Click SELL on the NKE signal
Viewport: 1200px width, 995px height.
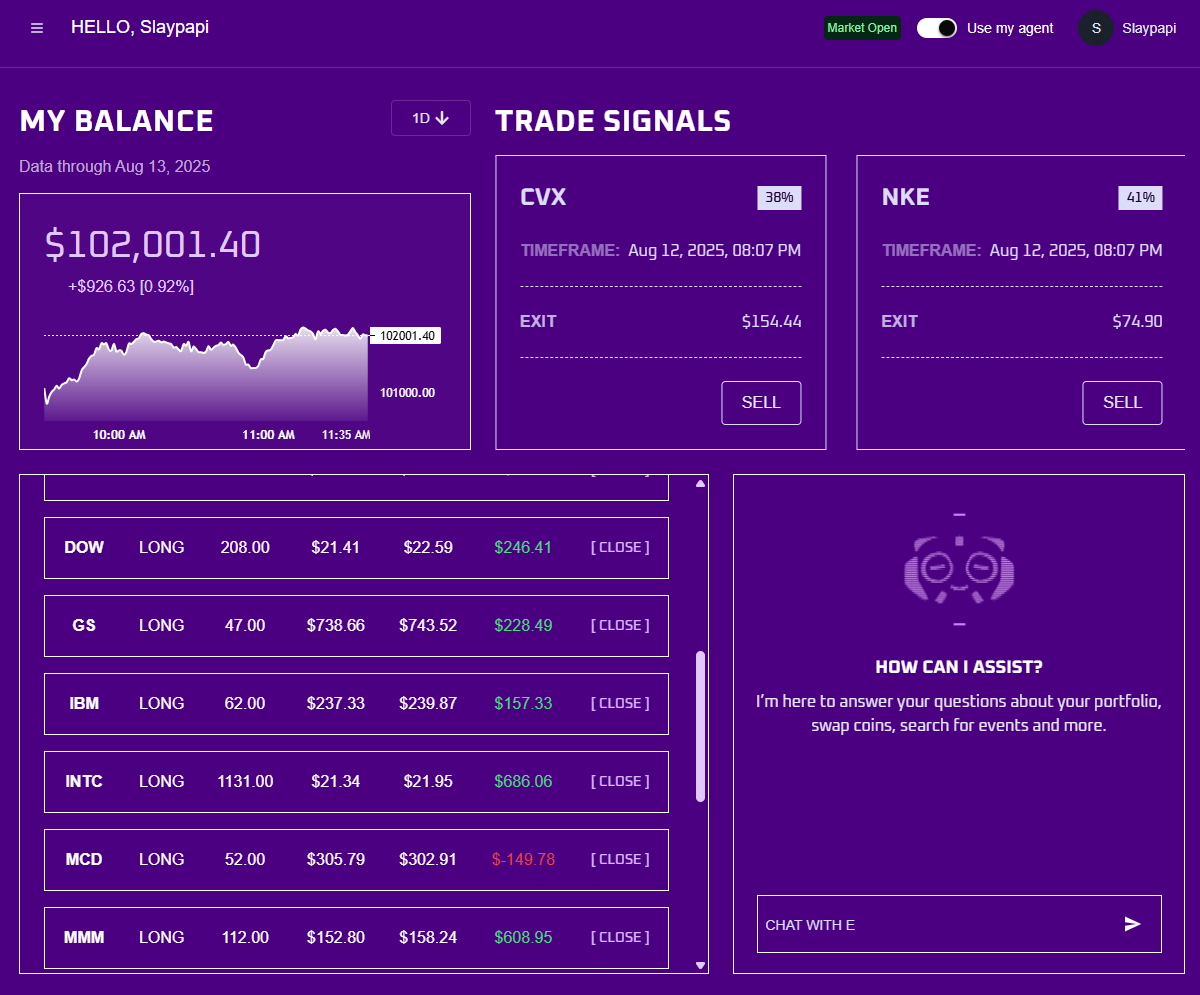(x=1122, y=403)
